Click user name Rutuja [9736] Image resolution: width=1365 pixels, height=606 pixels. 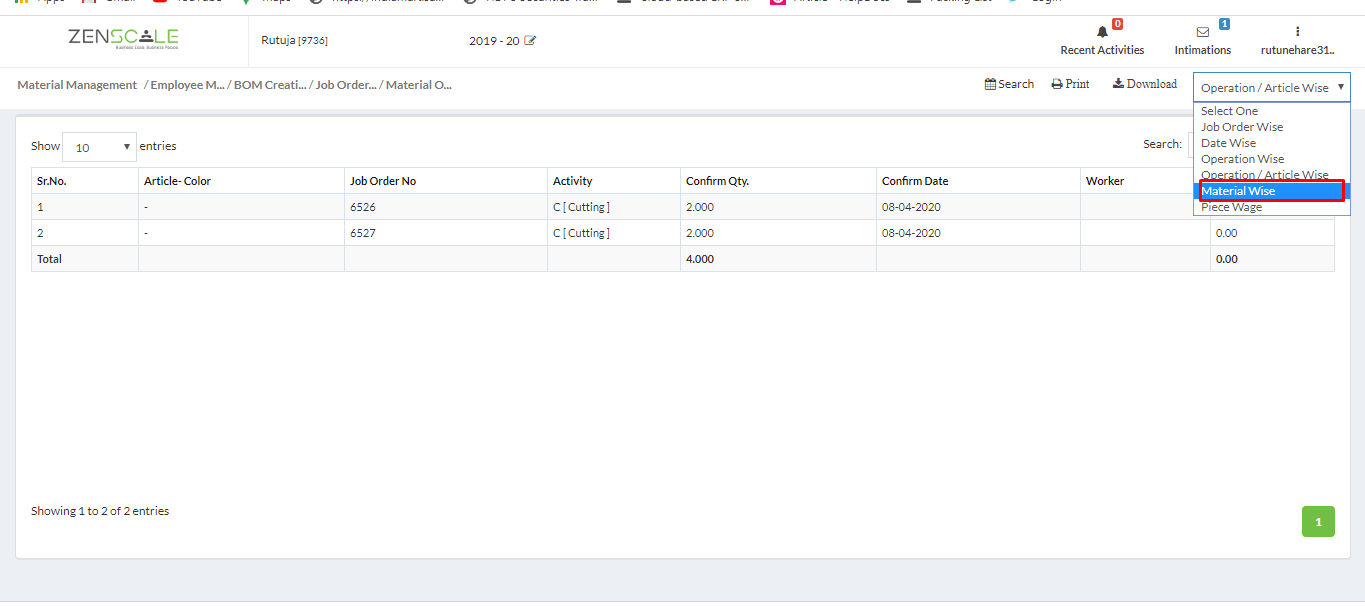coord(294,41)
